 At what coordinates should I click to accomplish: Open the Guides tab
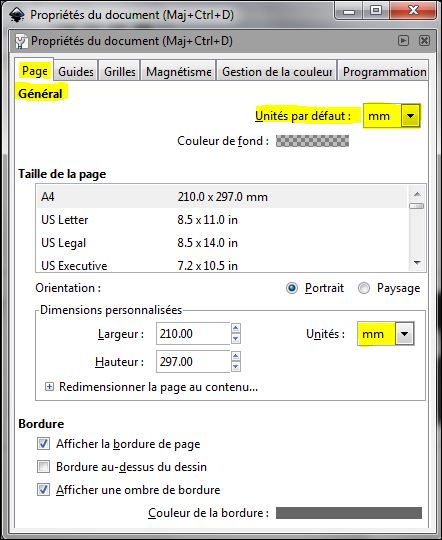point(76,72)
